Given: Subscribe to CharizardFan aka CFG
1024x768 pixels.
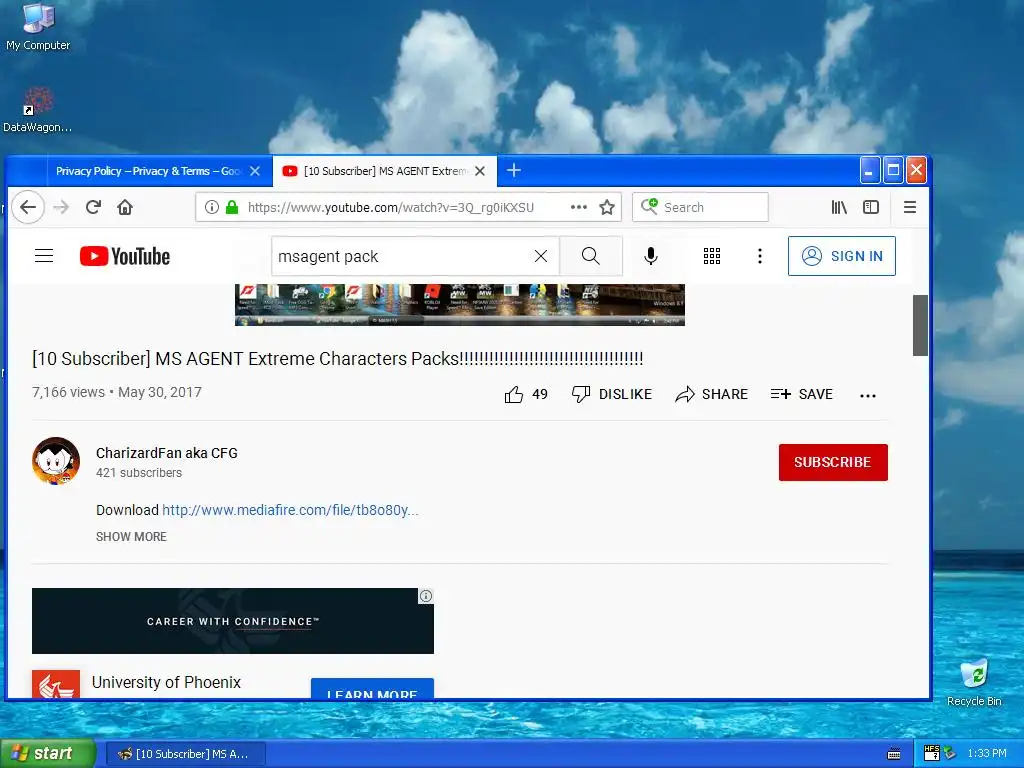Looking at the screenshot, I should click(833, 462).
